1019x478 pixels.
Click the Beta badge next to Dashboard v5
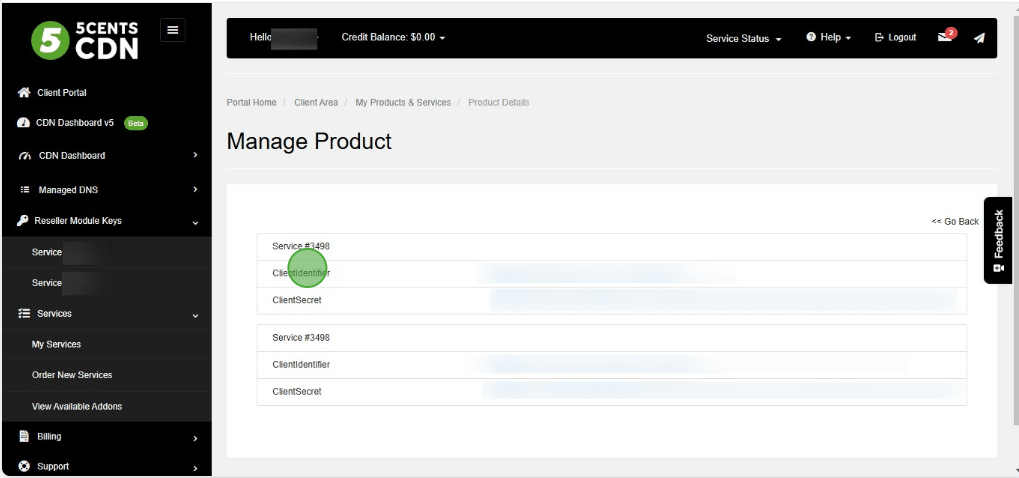(135, 123)
